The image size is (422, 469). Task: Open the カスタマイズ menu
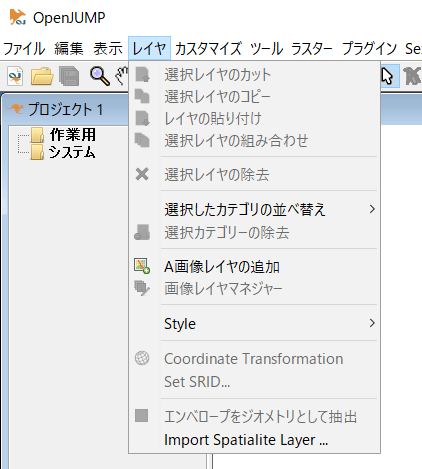point(208,49)
